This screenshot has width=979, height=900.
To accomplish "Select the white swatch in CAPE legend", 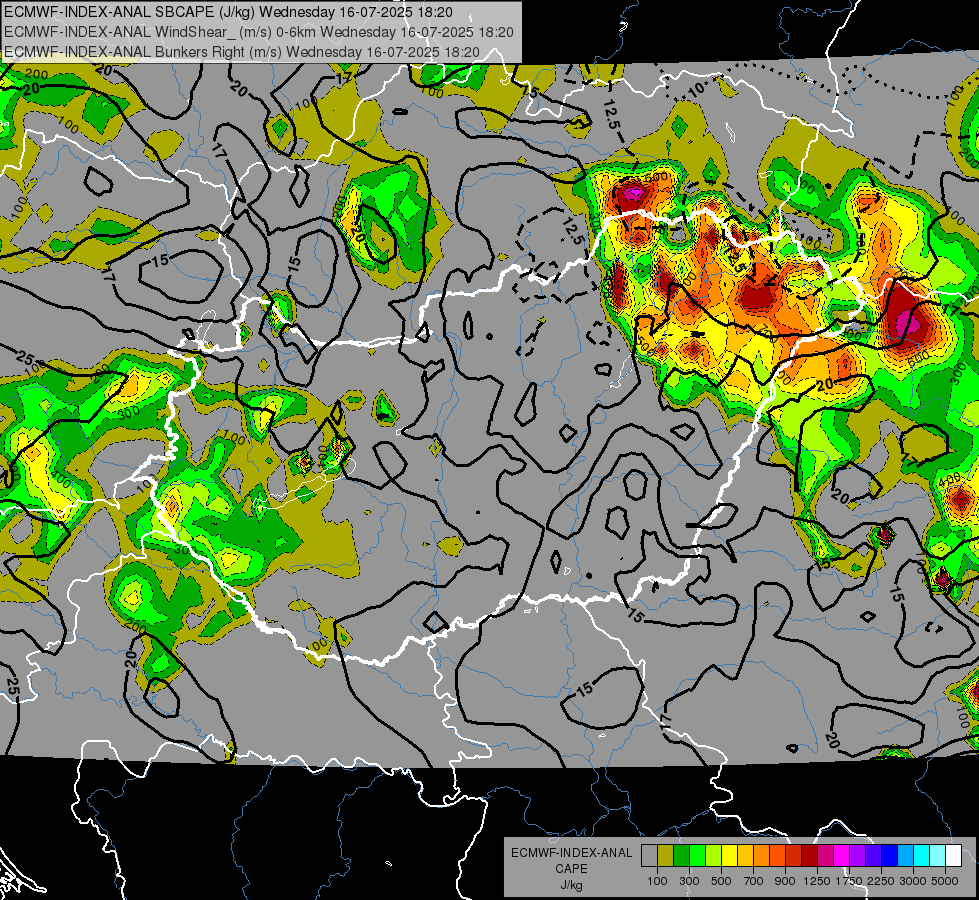I will pos(953,855).
